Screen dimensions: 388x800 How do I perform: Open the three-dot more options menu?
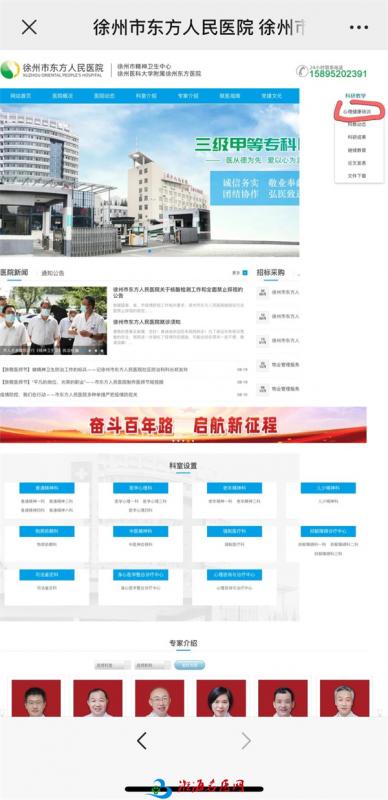tap(358, 28)
